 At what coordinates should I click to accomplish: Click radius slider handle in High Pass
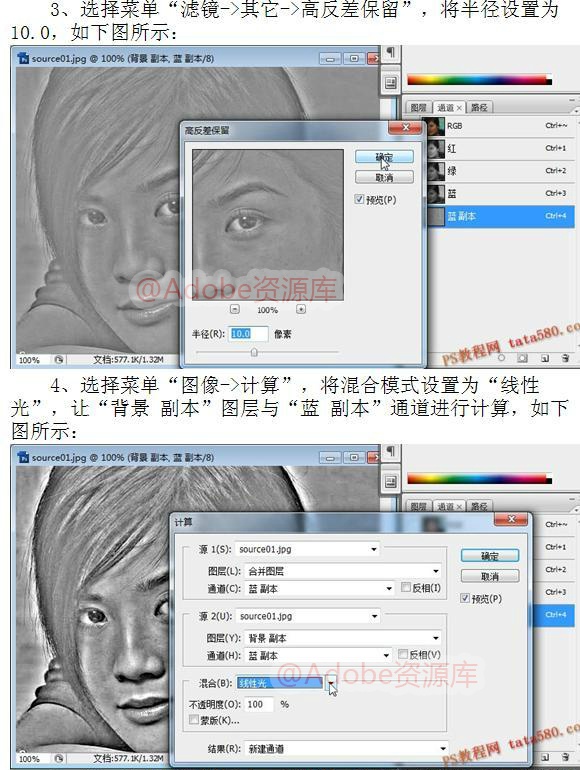254,352
